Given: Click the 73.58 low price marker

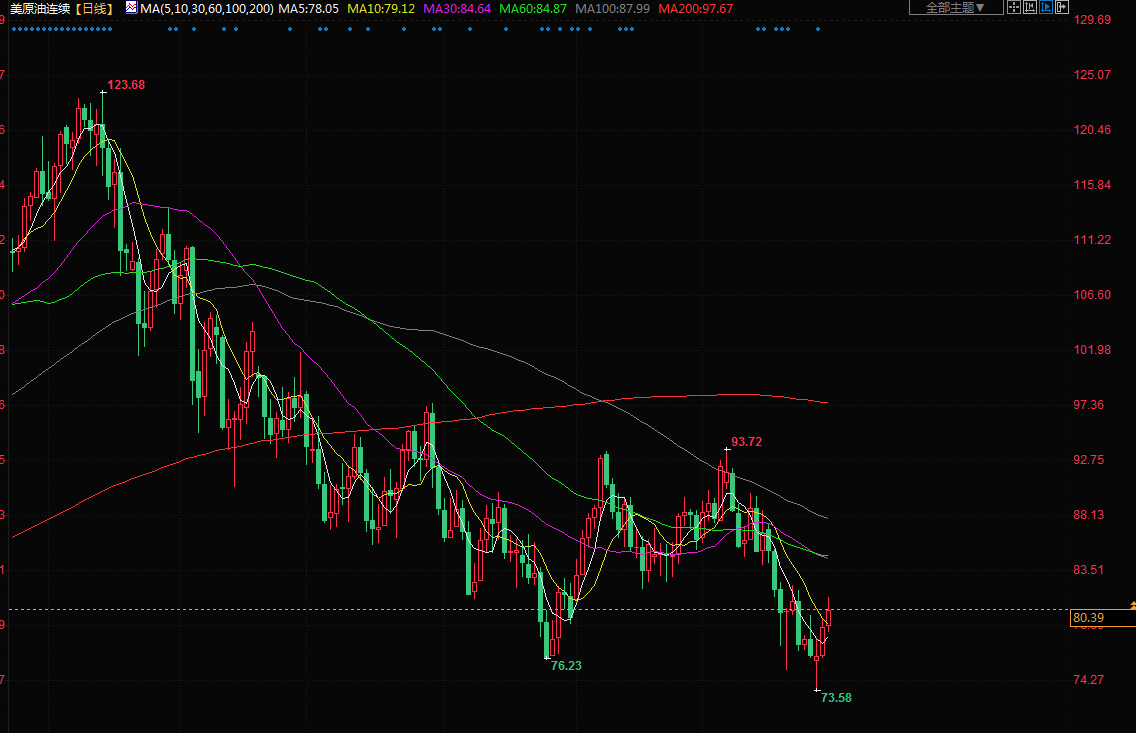Looking at the screenshot, I should click(836, 697).
